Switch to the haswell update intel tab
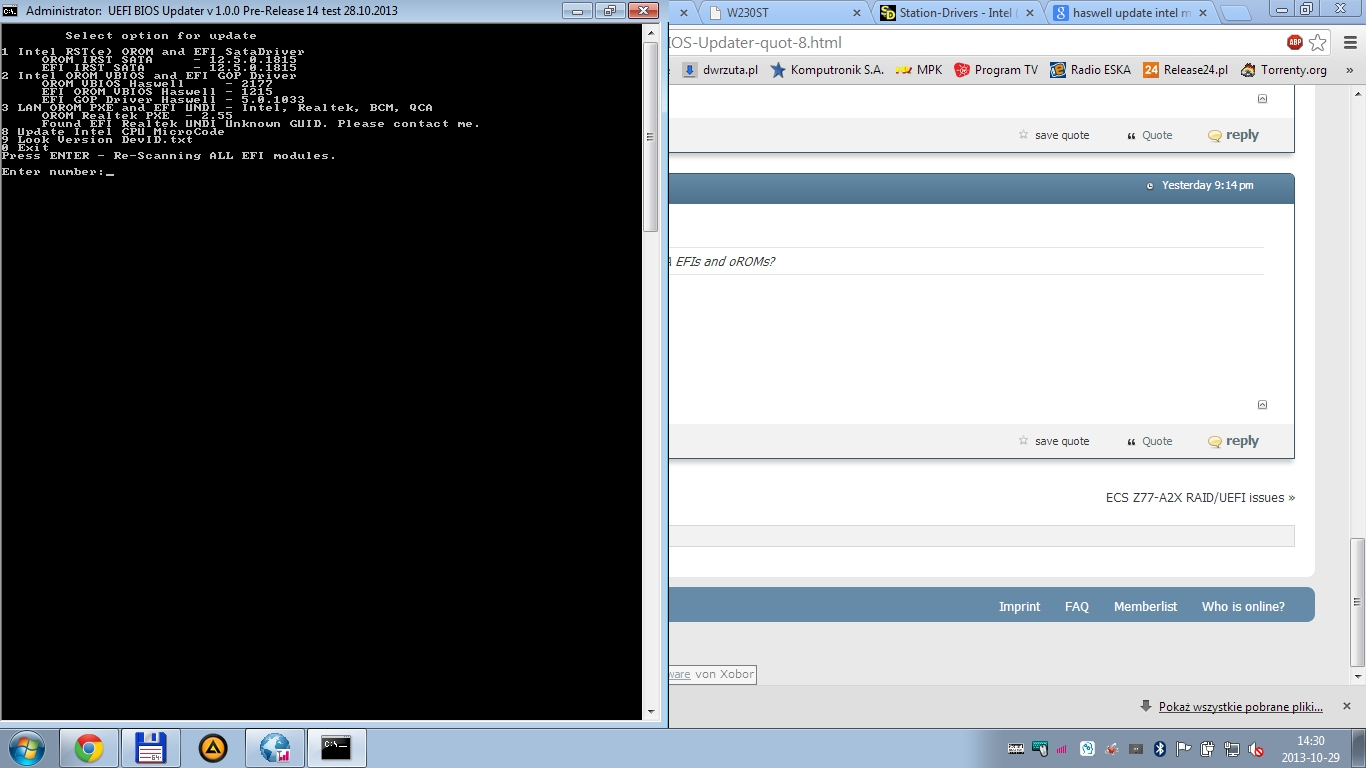1366x768 pixels. 1131,13
